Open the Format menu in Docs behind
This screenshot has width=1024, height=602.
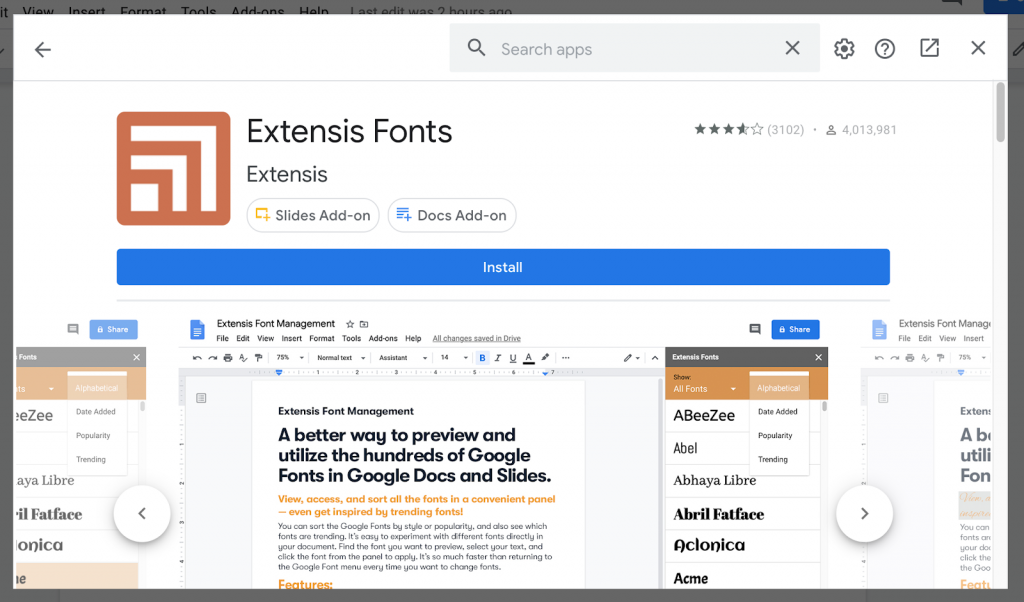tap(143, 11)
